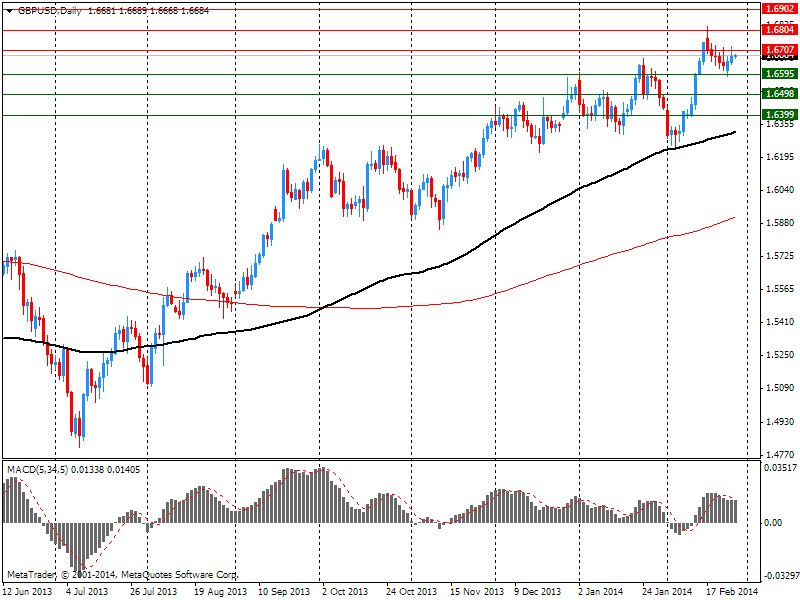The width and height of the screenshot is (800, 600).
Task: Click the 0.00 level on MACD scale
Action: (x=773, y=523)
